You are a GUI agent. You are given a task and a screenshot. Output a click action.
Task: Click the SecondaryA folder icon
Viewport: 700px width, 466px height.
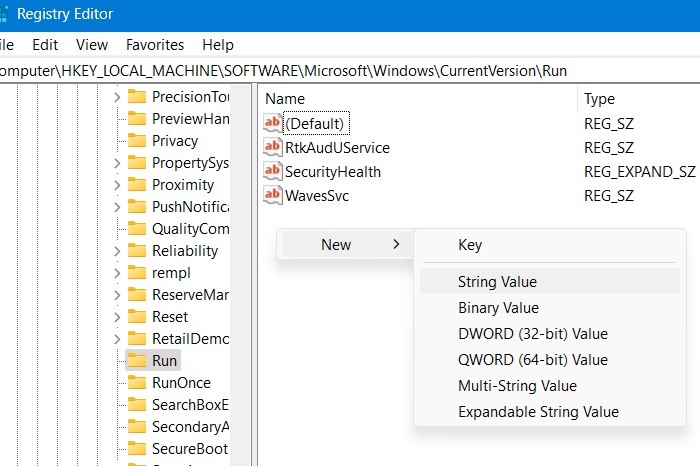(137, 426)
